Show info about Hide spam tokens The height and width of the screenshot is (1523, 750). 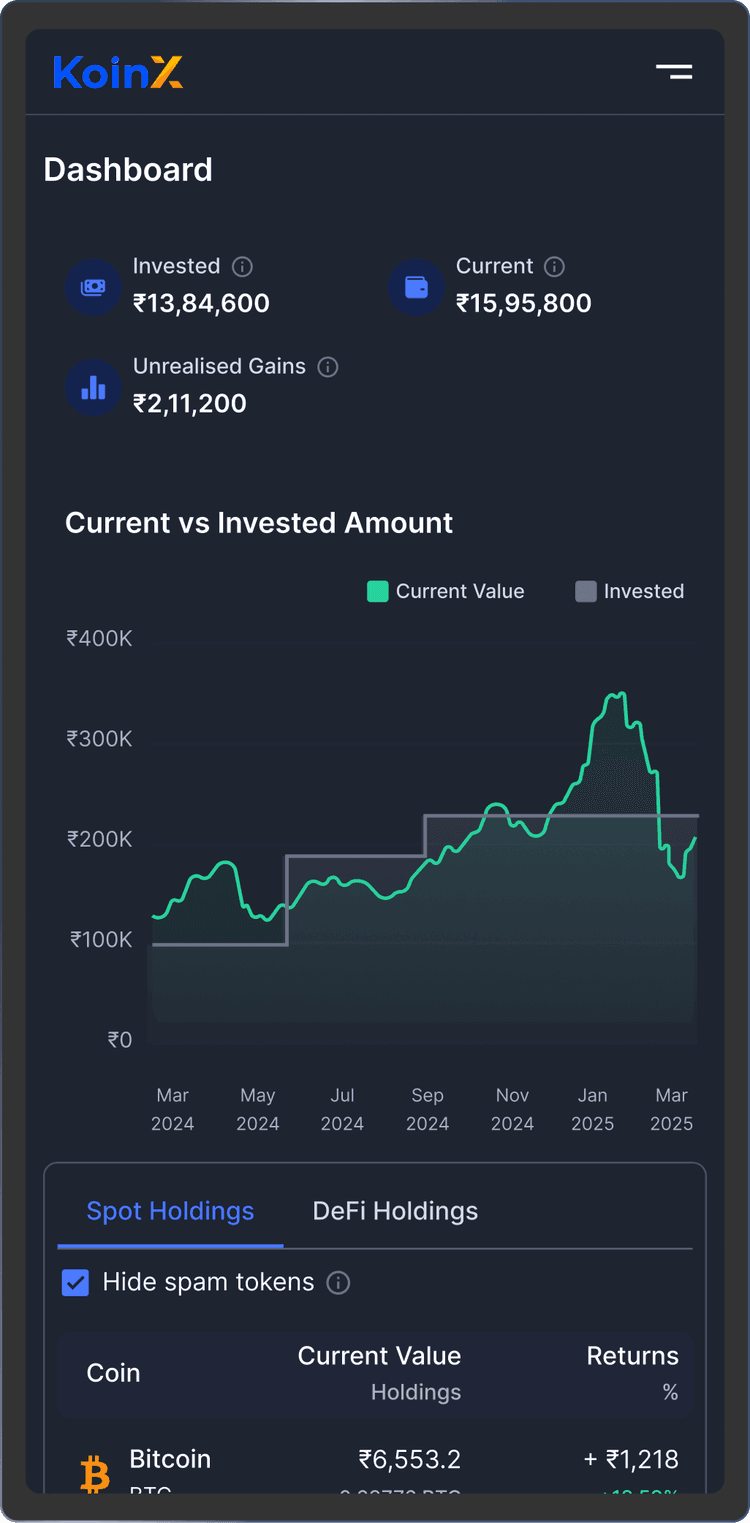pos(339,1283)
